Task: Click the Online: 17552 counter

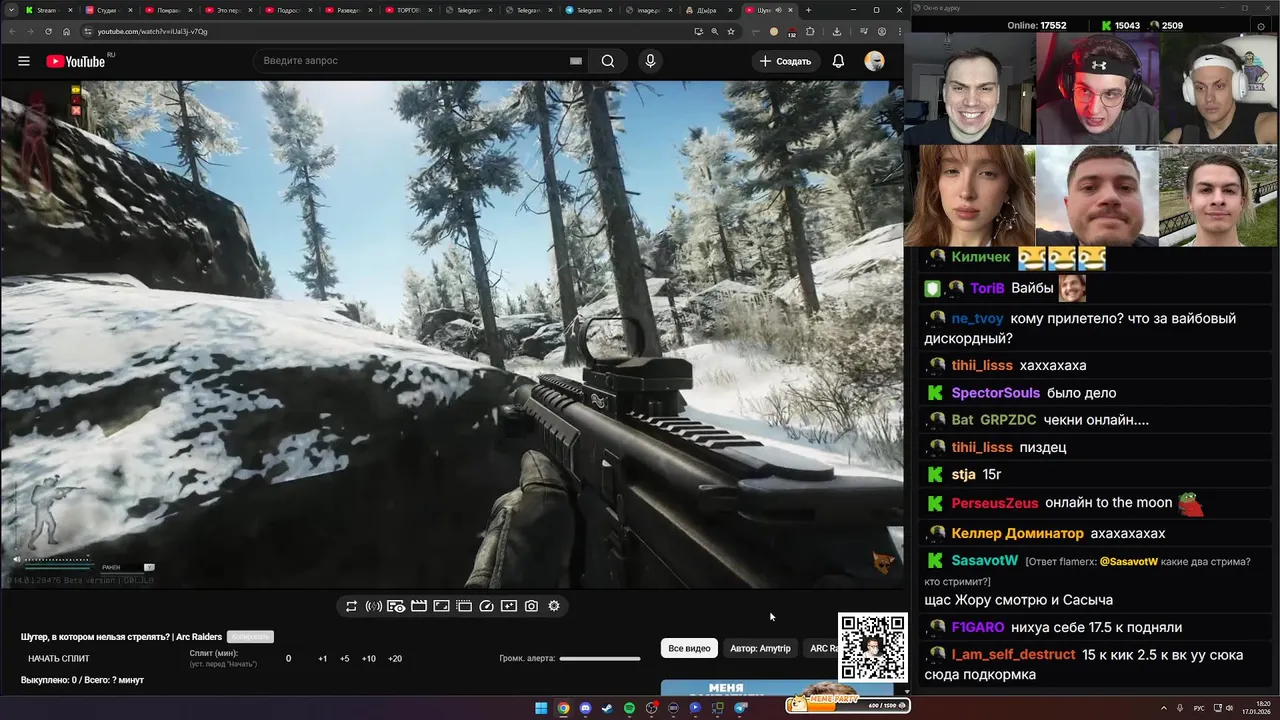Action: (x=1036, y=25)
